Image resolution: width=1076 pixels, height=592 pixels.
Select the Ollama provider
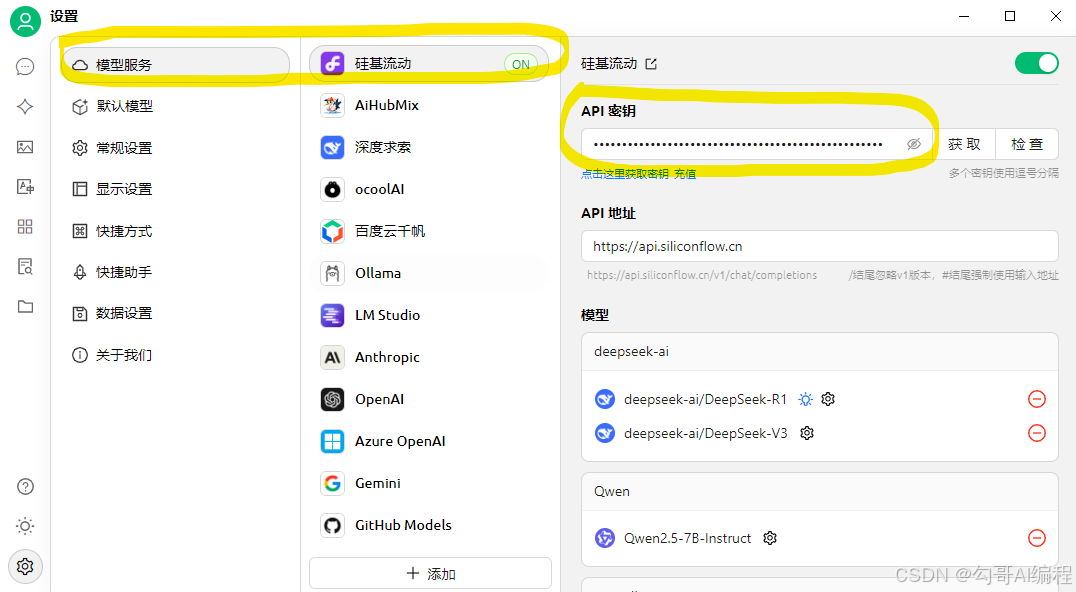point(429,273)
